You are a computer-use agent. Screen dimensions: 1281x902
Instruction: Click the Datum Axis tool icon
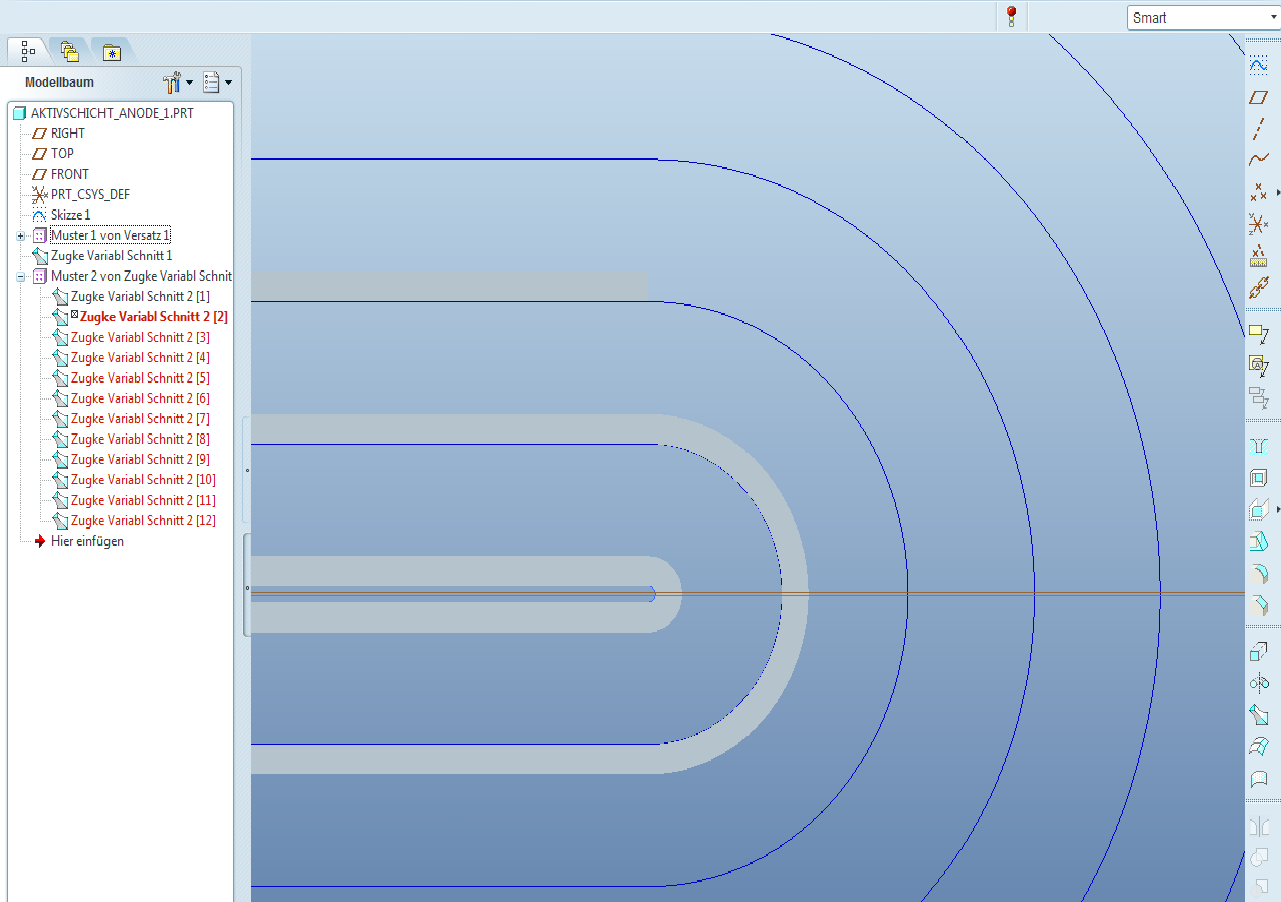pyautogui.click(x=1259, y=128)
